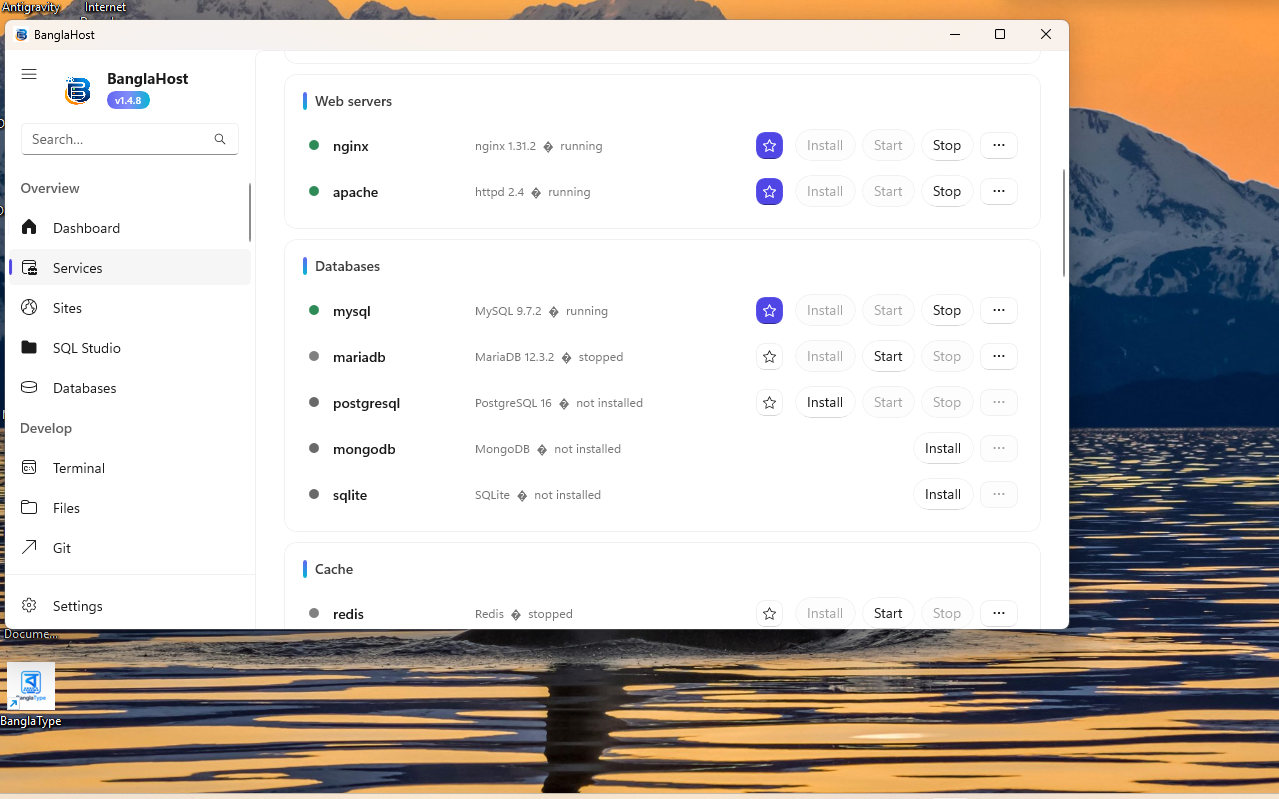
Task: Start the redis service
Action: (x=888, y=614)
